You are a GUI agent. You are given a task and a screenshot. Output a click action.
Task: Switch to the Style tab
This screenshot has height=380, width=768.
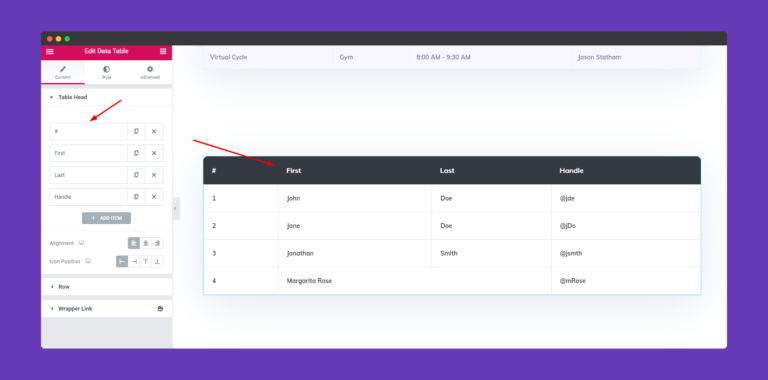[x=106, y=72]
